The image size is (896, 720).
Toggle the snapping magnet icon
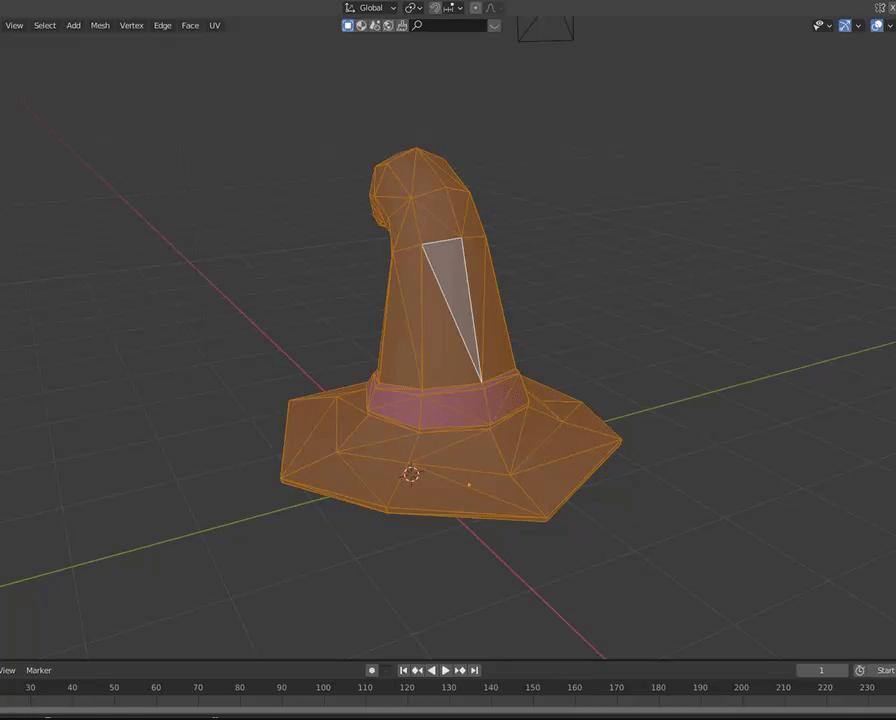[x=435, y=8]
